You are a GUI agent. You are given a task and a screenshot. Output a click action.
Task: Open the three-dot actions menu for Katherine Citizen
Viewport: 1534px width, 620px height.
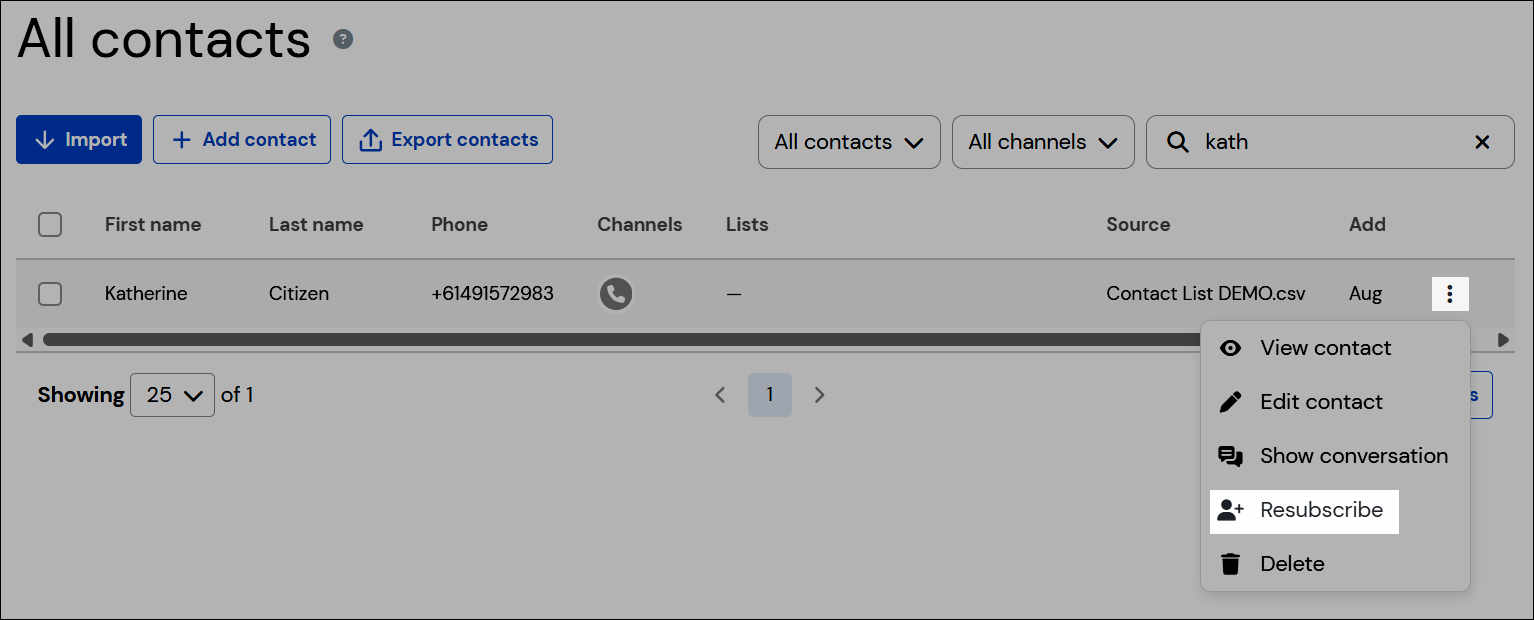tap(1450, 293)
